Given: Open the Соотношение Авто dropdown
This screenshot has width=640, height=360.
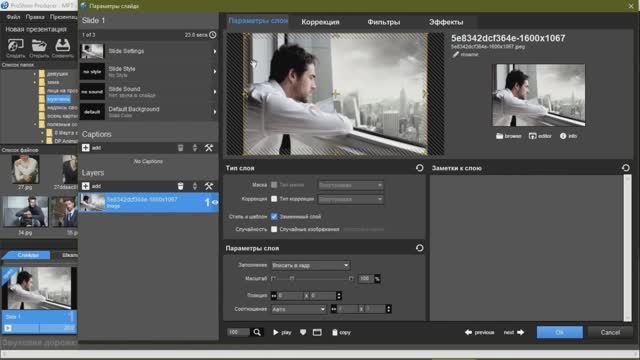Looking at the screenshot, I should (299, 309).
